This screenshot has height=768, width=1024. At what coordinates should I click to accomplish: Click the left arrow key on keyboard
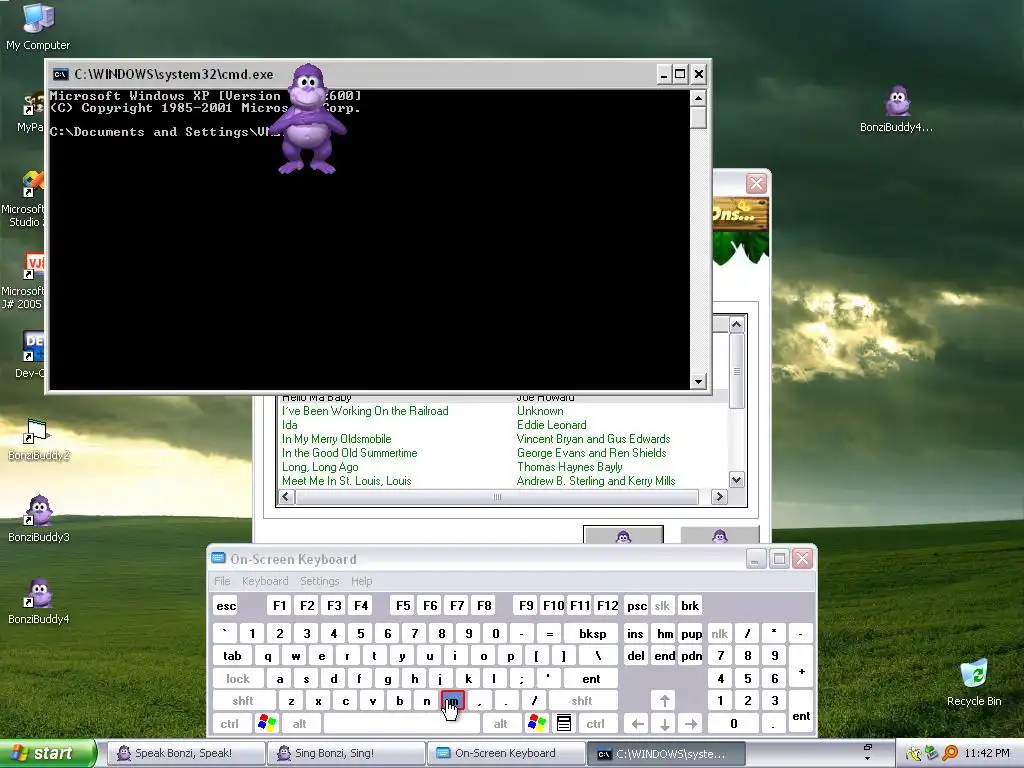point(637,724)
